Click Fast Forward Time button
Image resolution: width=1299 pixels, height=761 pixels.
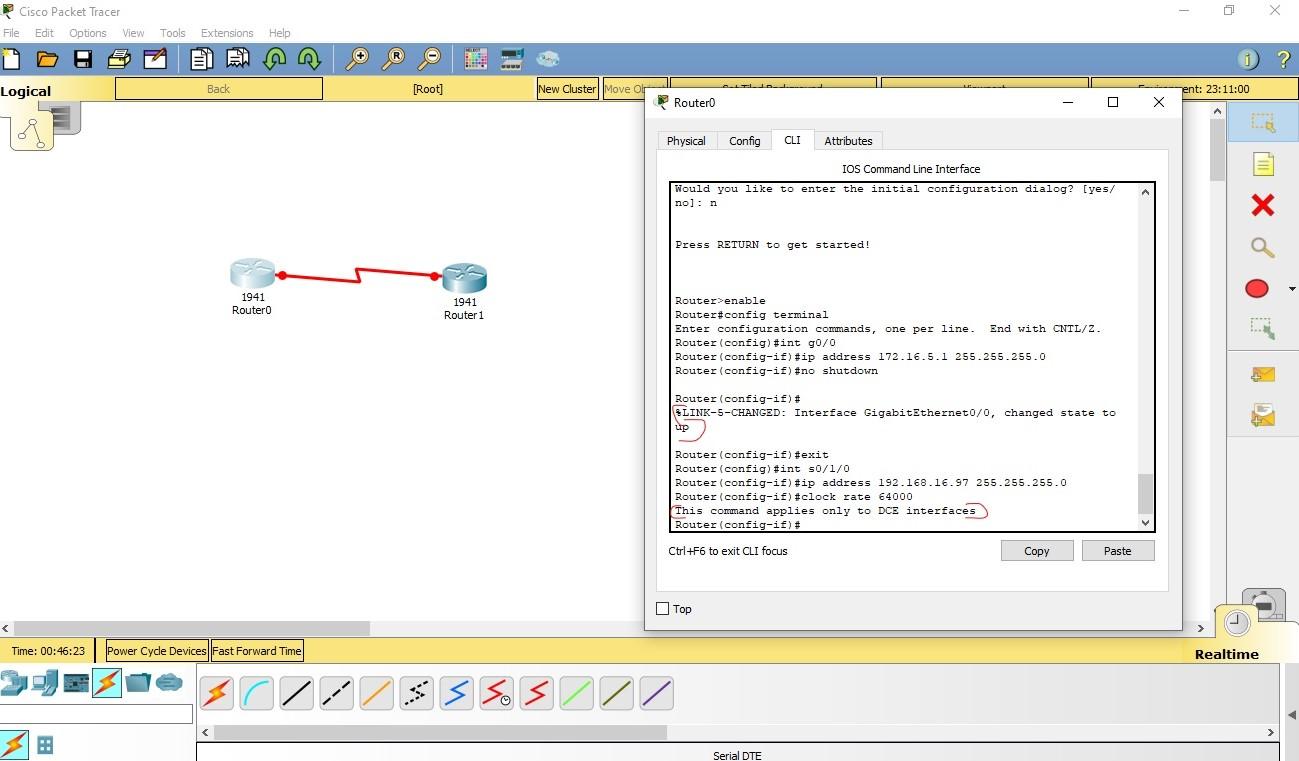click(x=257, y=651)
